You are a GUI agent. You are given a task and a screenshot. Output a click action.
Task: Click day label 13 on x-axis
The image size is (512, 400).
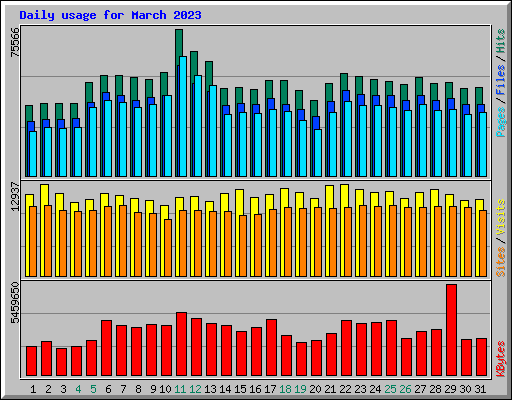[x=210, y=389]
